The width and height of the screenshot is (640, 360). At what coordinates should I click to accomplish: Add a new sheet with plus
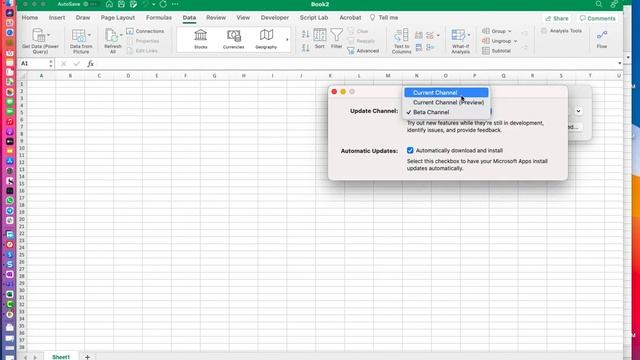(x=87, y=357)
